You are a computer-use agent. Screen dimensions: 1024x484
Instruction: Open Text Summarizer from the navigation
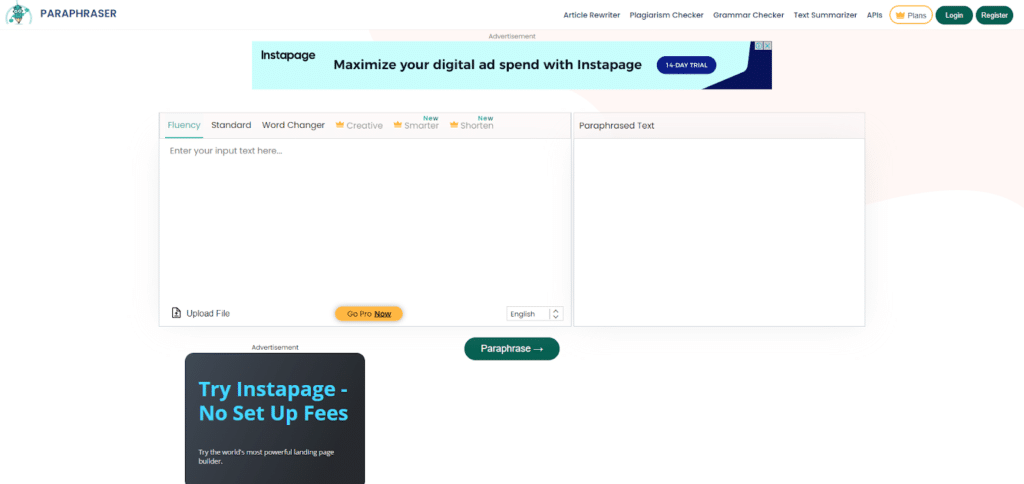click(x=825, y=15)
